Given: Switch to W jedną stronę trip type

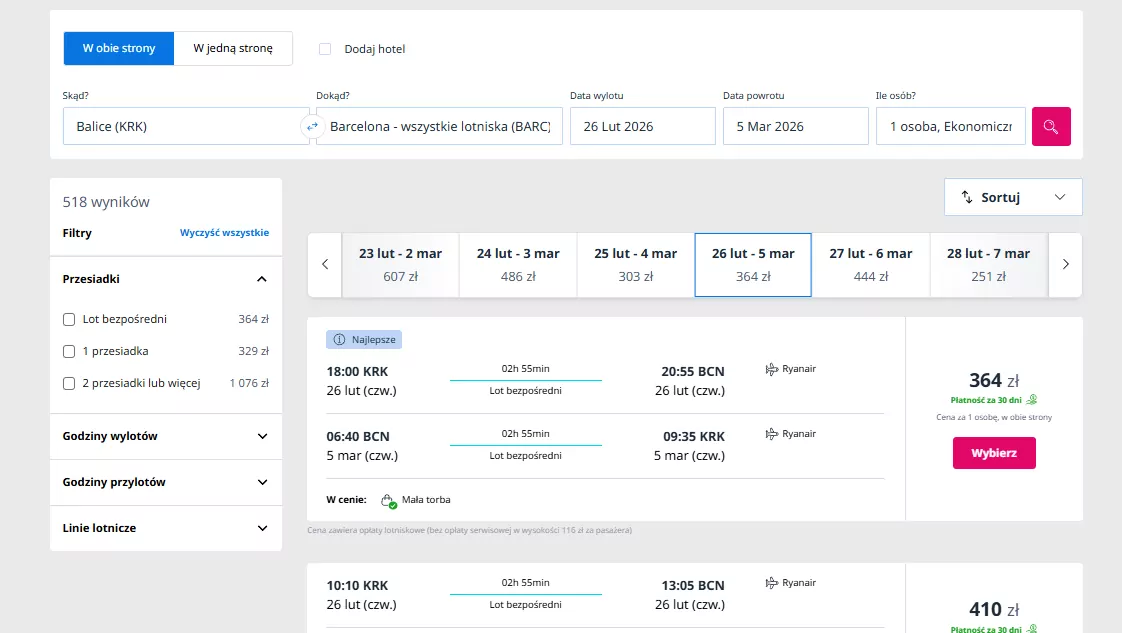Looking at the screenshot, I should pyautogui.click(x=233, y=48).
